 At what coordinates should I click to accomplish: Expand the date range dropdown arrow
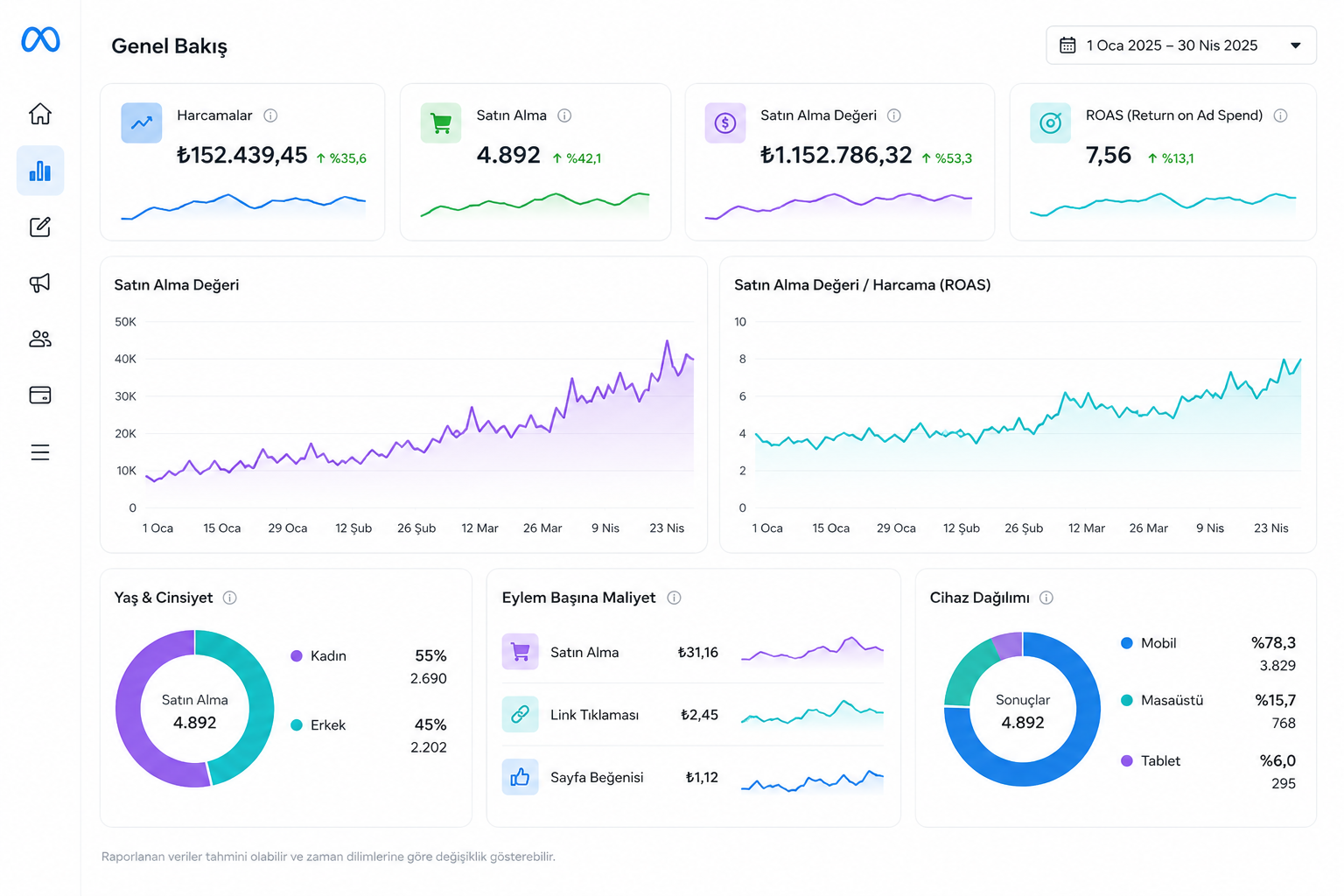tap(1296, 45)
